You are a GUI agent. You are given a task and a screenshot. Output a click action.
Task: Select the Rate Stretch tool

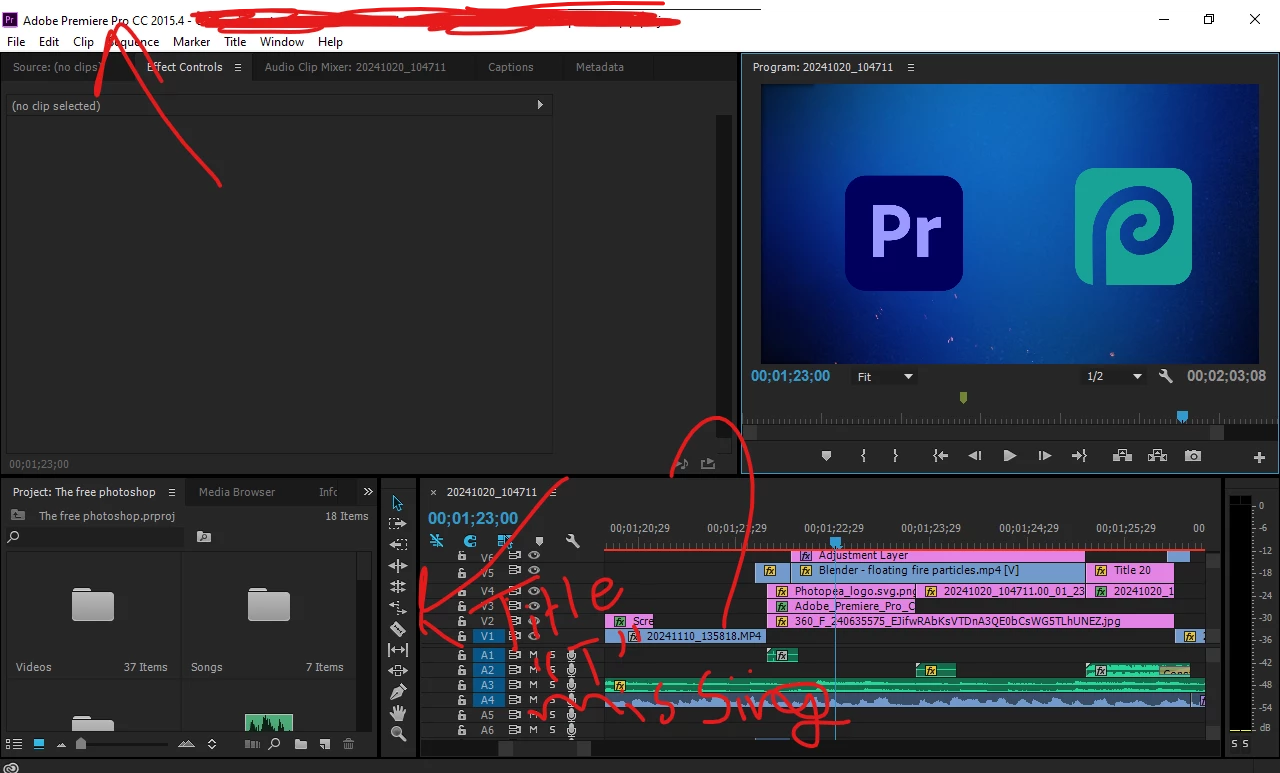[398, 608]
